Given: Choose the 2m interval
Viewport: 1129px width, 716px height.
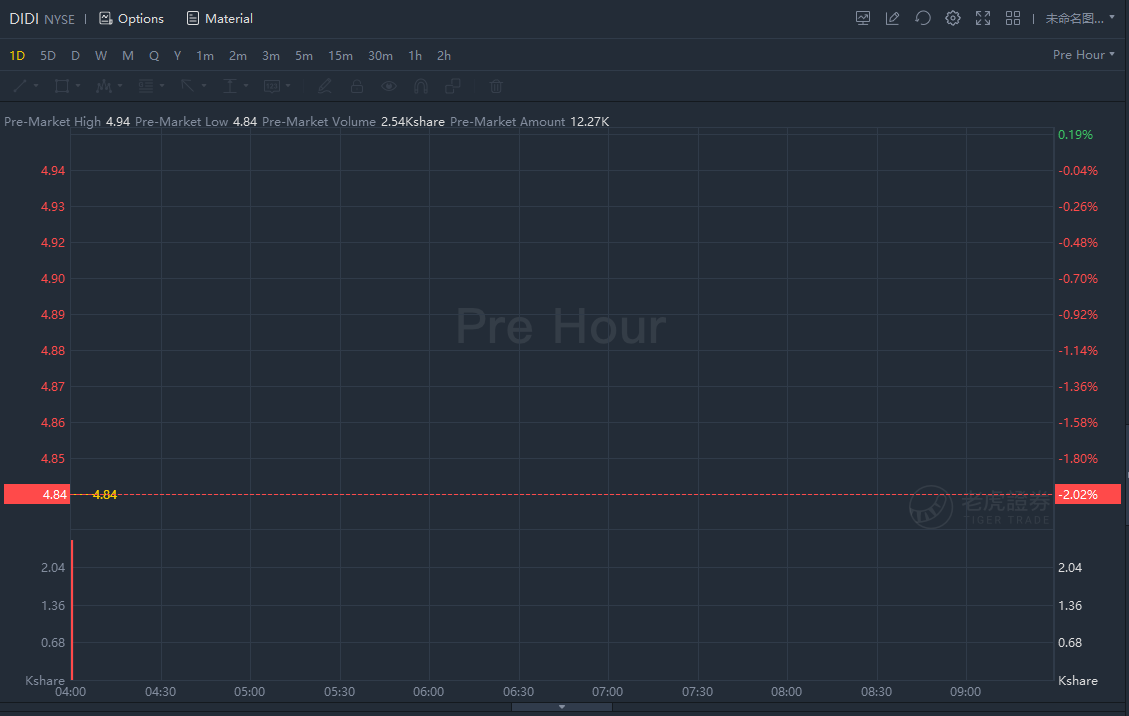Looking at the screenshot, I should click(238, 55).
